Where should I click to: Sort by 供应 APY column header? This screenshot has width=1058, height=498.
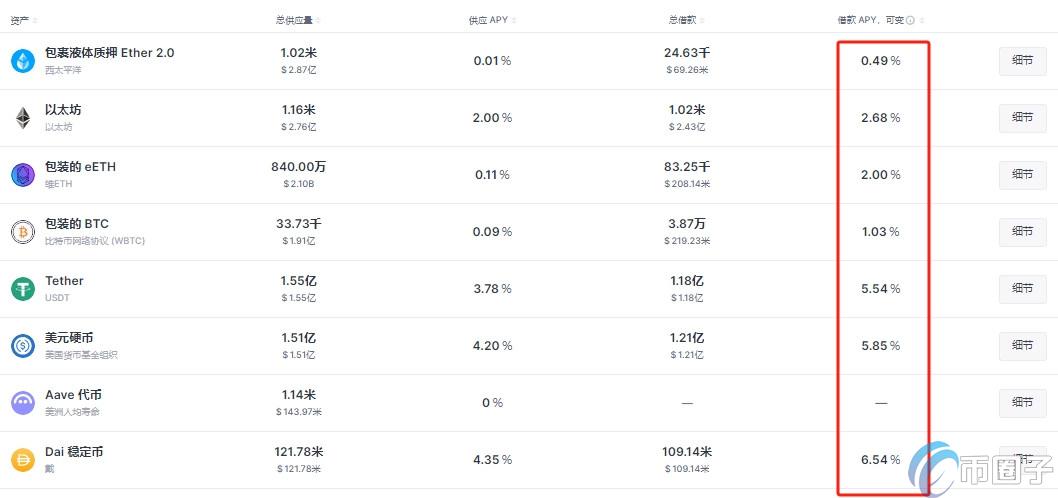pyautogui.click(x=490, y=20)
